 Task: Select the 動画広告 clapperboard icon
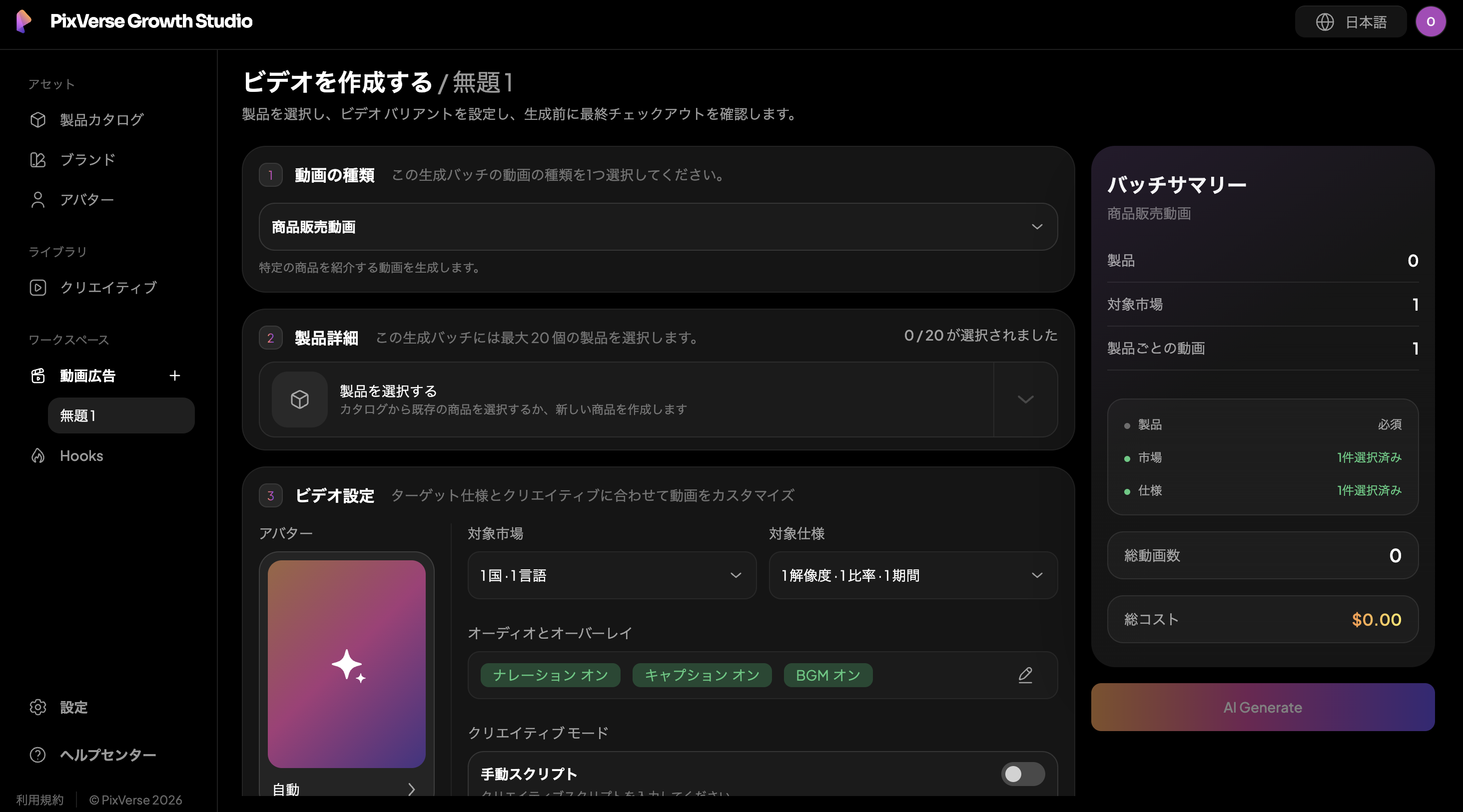[x=38, y=376]
